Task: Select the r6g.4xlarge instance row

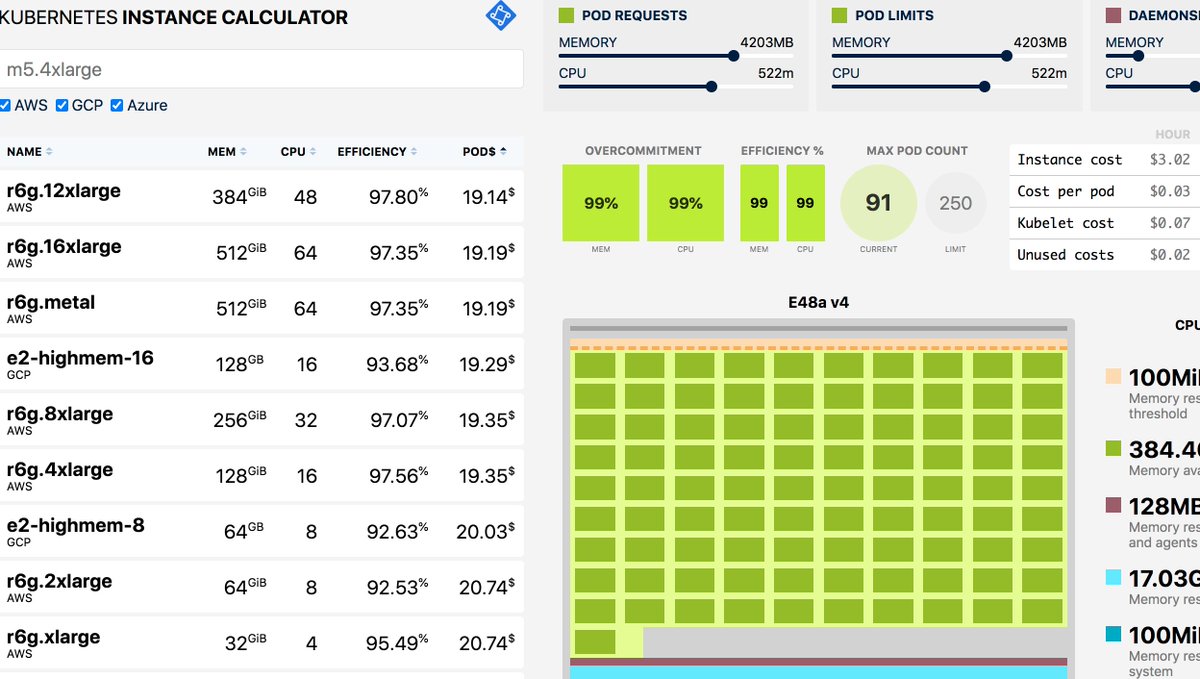Action: click(261, 476)
